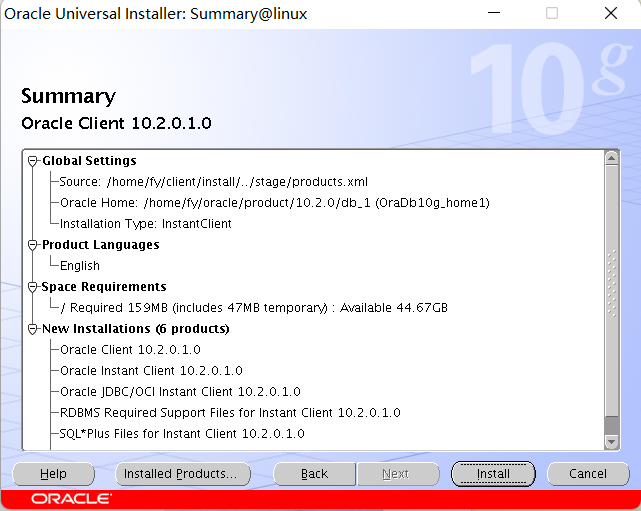
Task: Click the summary list scrollbar thumb
Action: pos(612,290)
